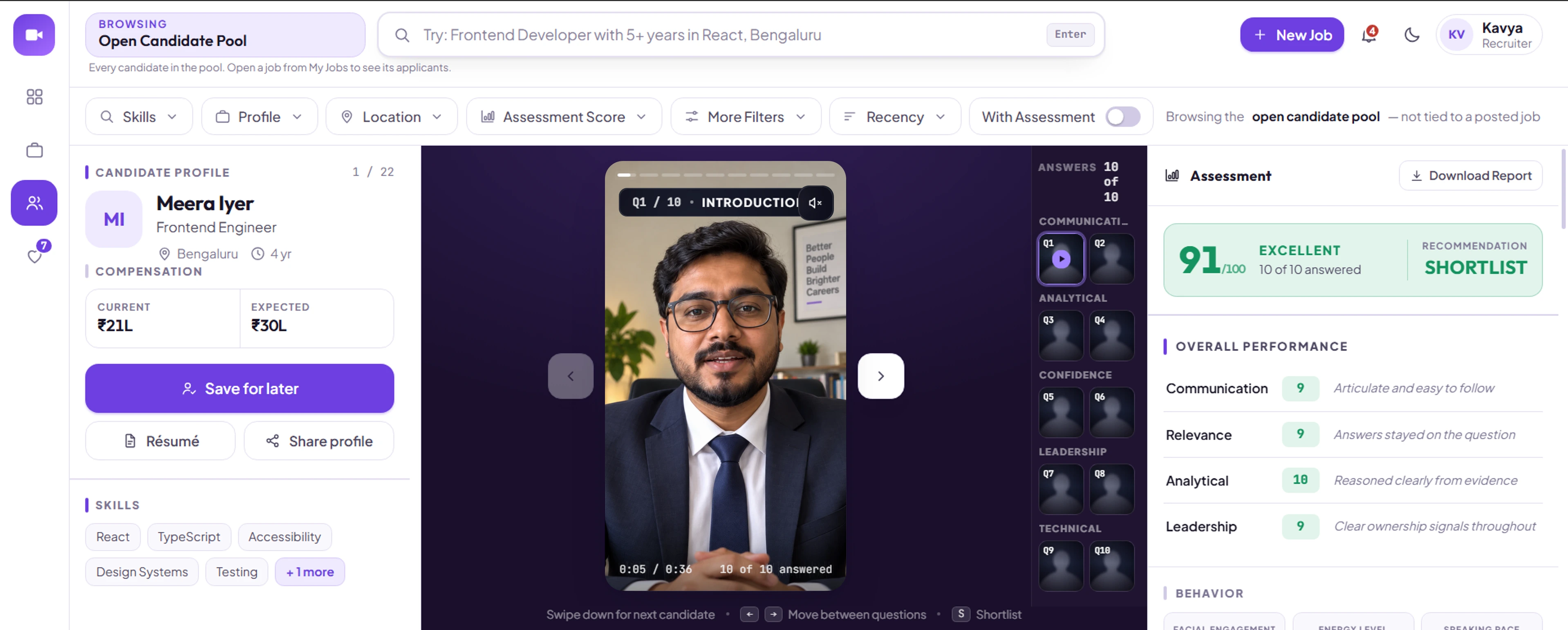Open the saved favorites heart icon
This screenshot has width=1568, height=630.
click(x=35, y=256)
